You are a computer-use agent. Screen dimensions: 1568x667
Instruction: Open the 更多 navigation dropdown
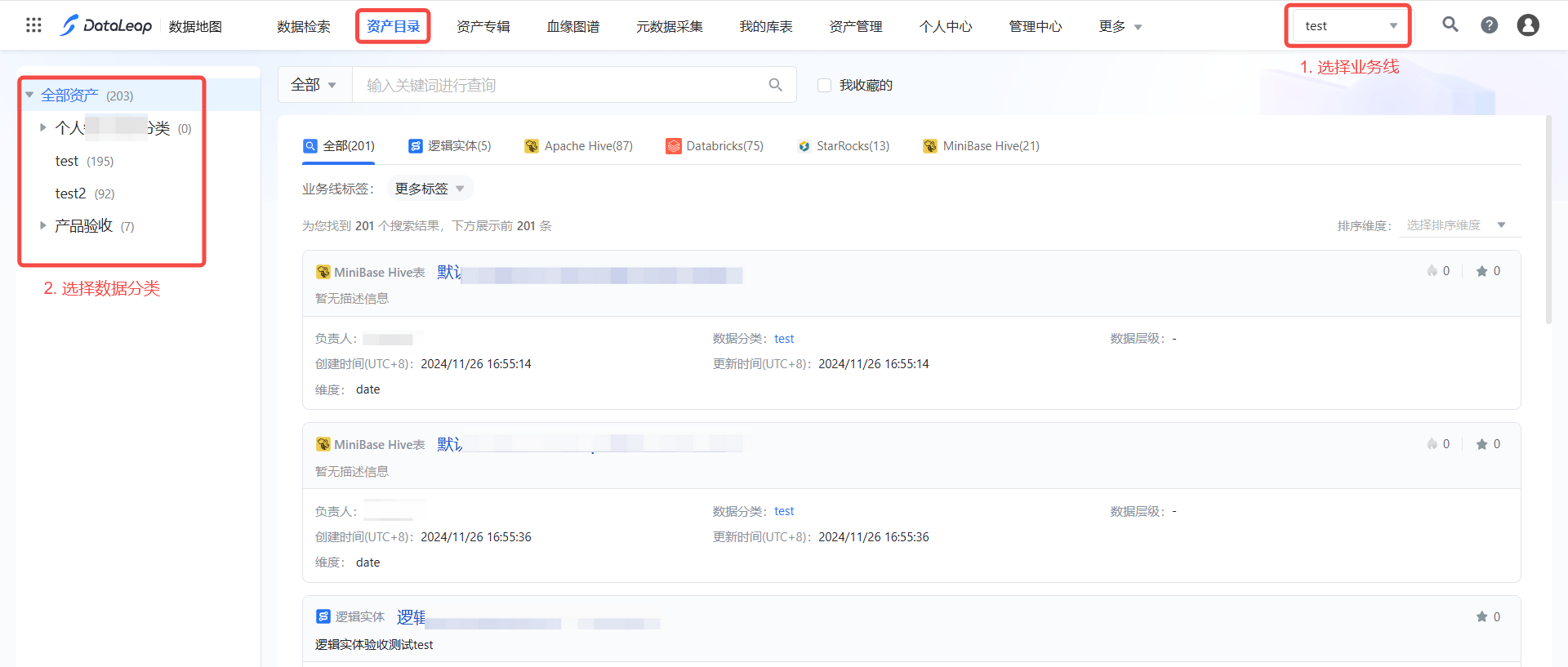click(x=1120, y=26)
